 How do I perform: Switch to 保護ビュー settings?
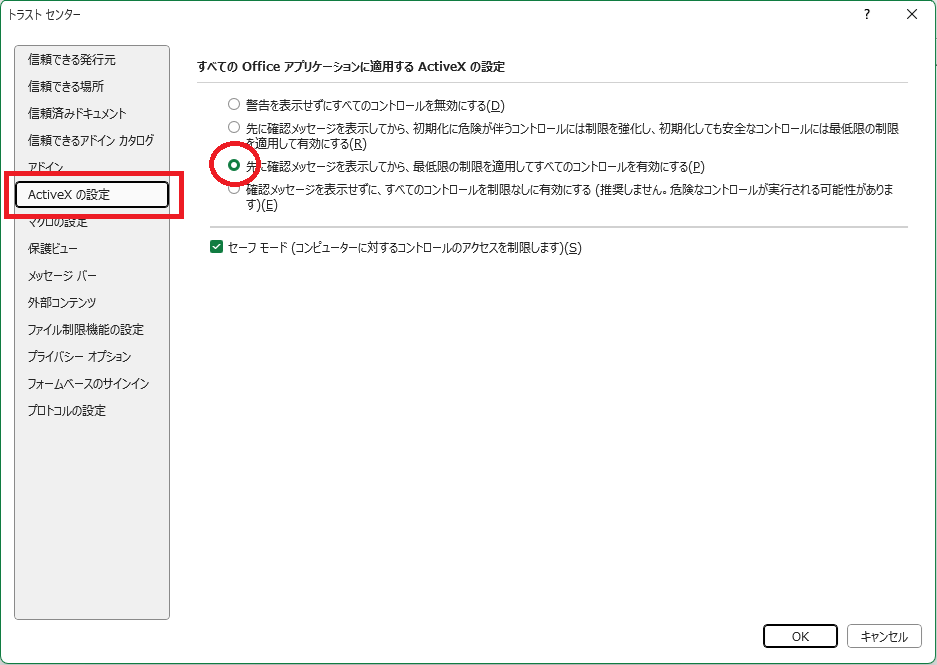click(x=53, y=248)
